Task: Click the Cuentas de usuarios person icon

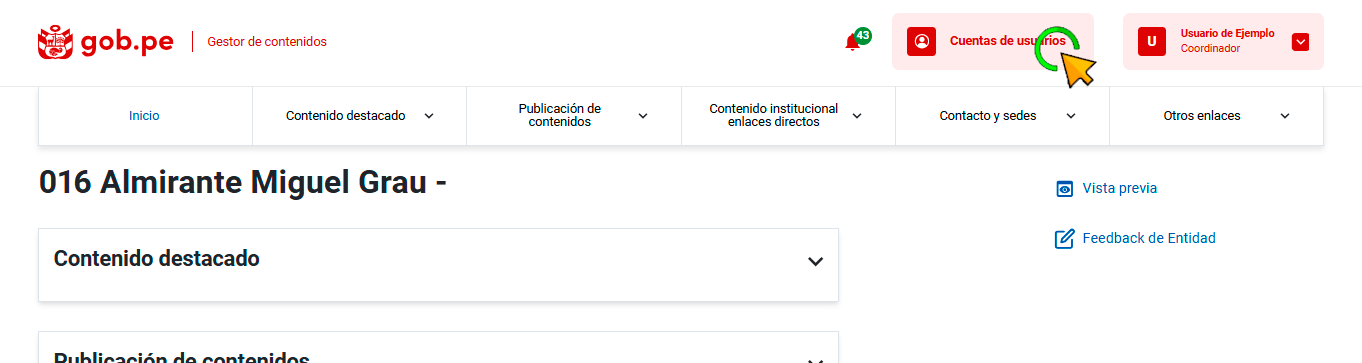Action: pos(922,41)
